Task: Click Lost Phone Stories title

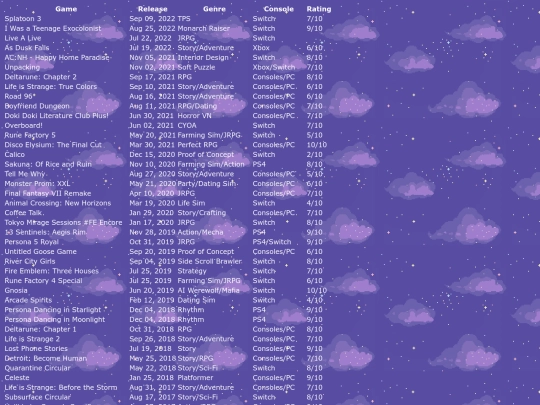Action: pos(36,349)
